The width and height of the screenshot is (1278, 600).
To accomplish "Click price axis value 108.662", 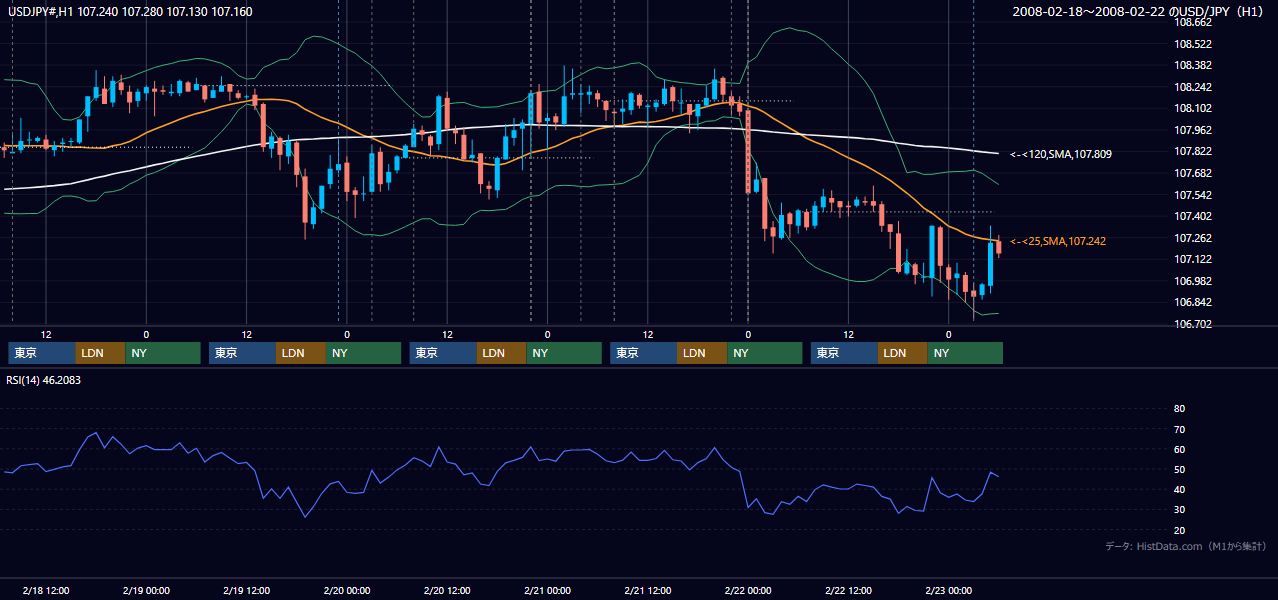I will click(1193, 23).
